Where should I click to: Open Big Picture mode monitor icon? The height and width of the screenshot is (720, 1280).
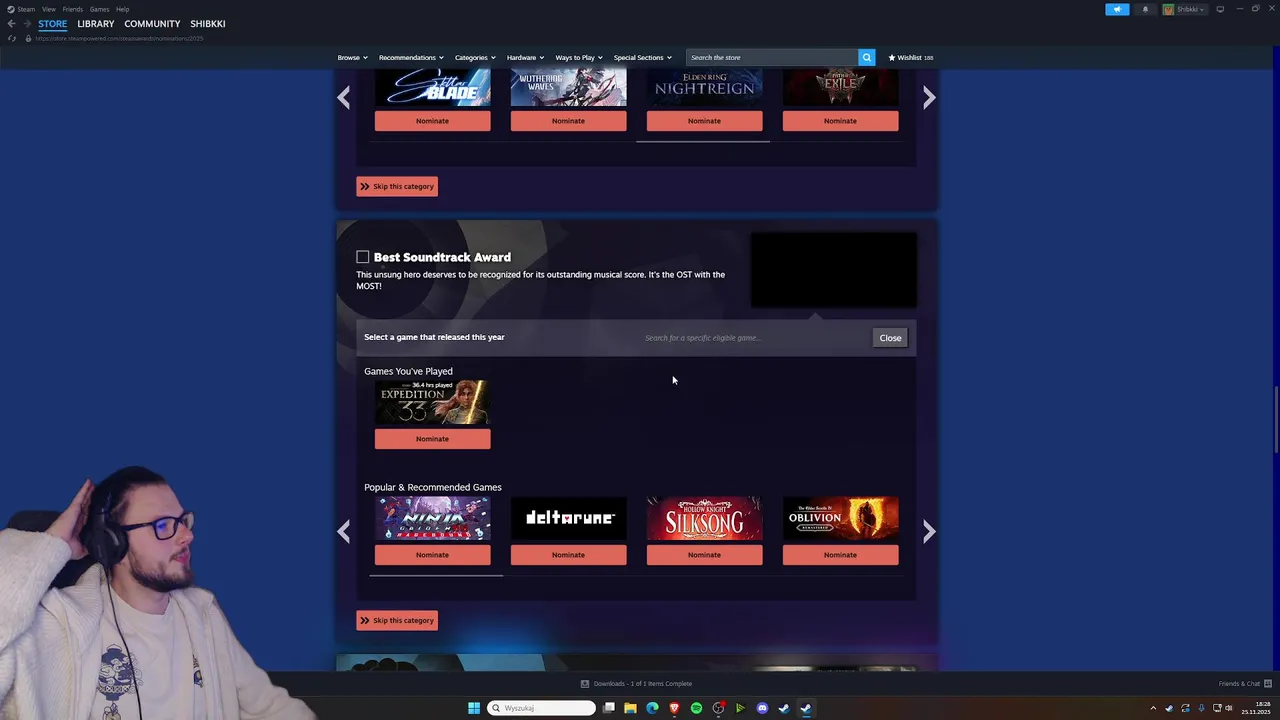tap(1220, 9)
